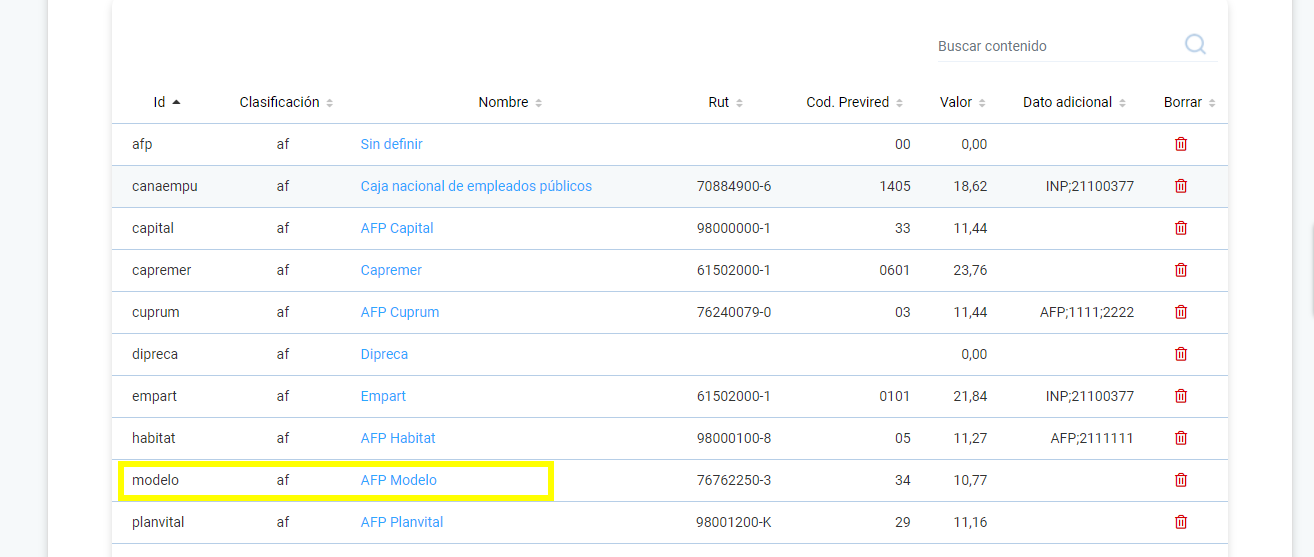The width and height of the screenshot is (1314, 557).
Task: Delete the planvital row via trash icon
Action: [1181, 522]
